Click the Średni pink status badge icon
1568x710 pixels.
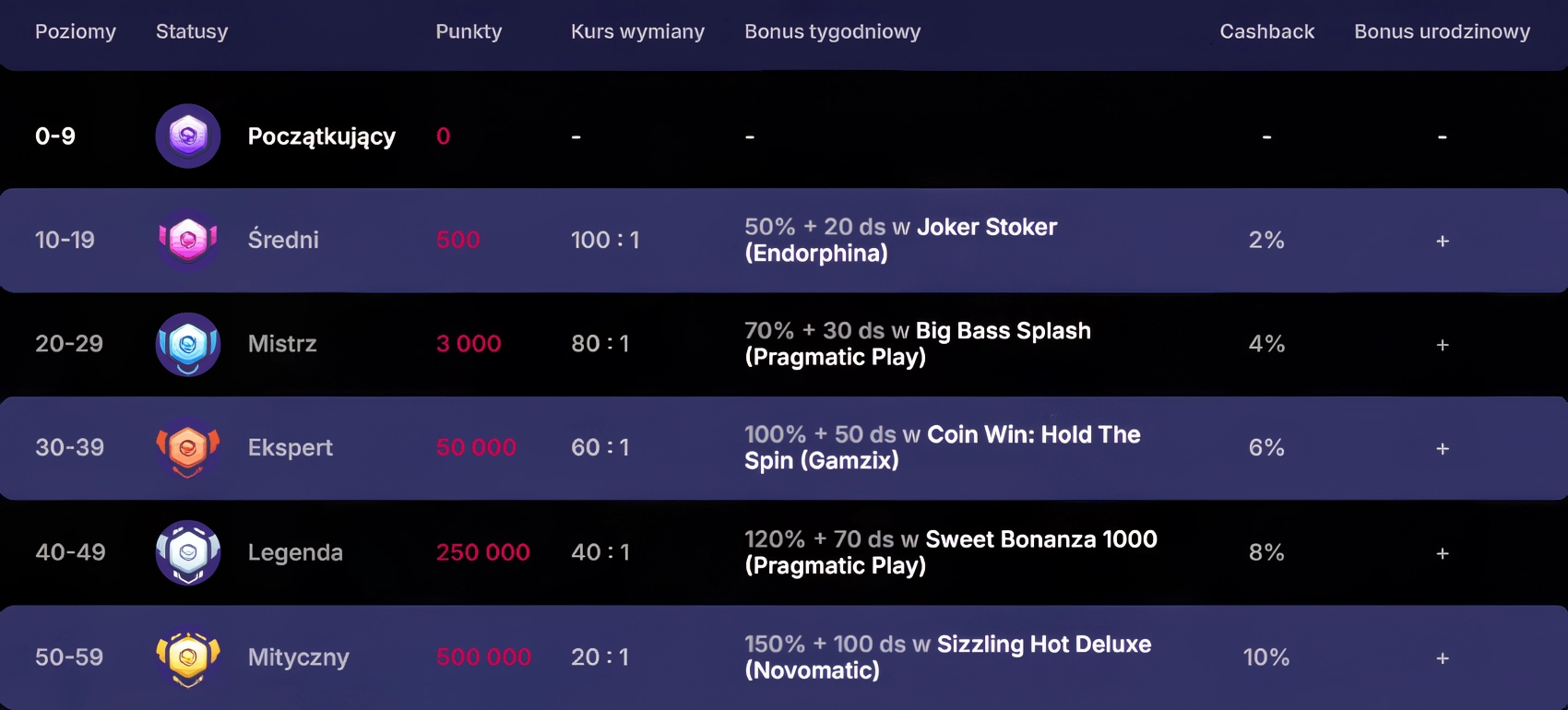coord(188,240)
